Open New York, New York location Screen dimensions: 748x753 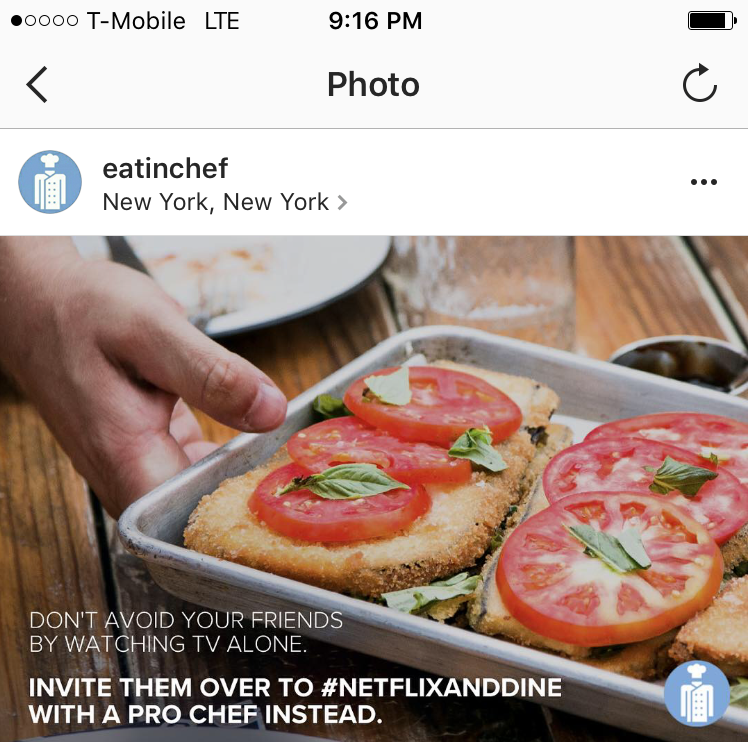point(216,202)
